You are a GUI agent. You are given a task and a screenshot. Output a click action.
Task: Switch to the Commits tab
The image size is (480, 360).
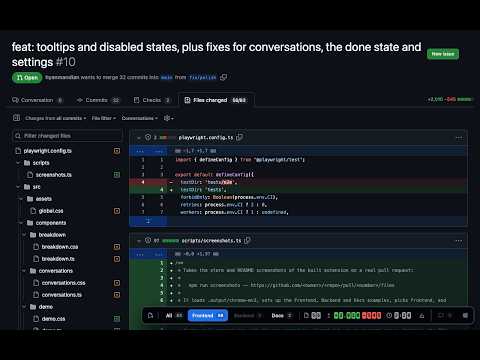98,100
